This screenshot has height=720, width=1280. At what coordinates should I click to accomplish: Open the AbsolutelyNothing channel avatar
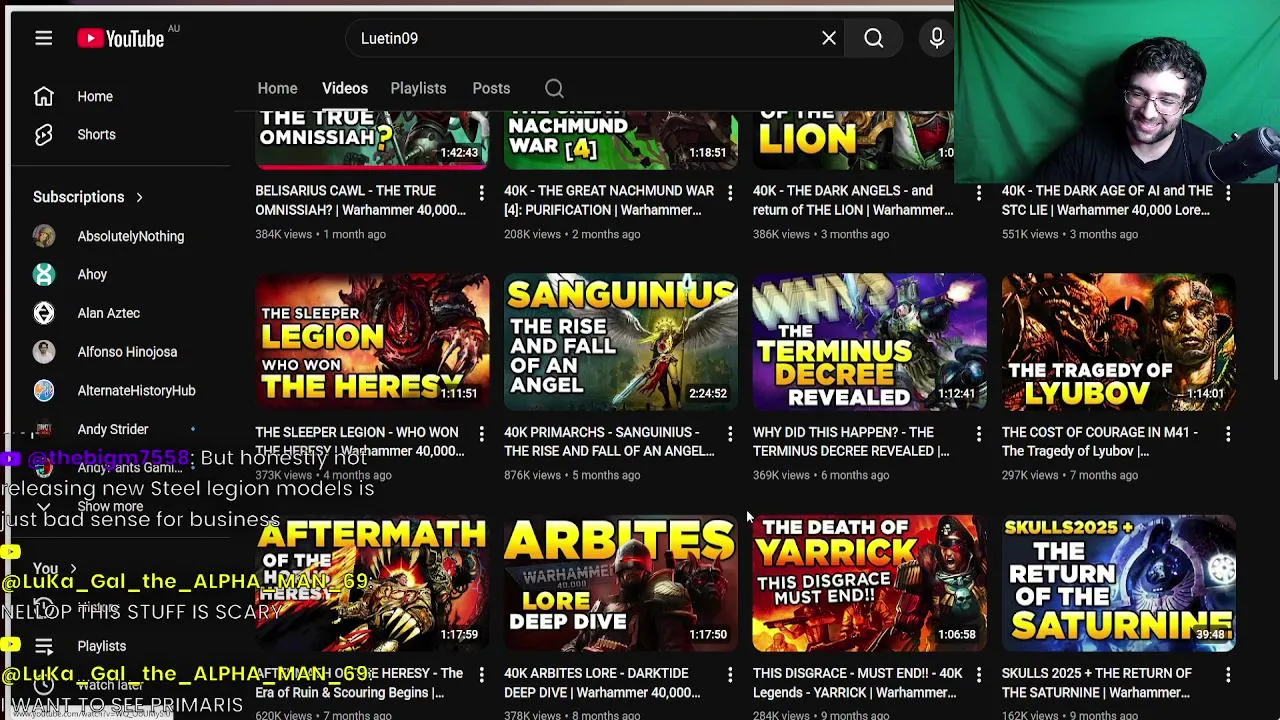[x=43, y=236]
